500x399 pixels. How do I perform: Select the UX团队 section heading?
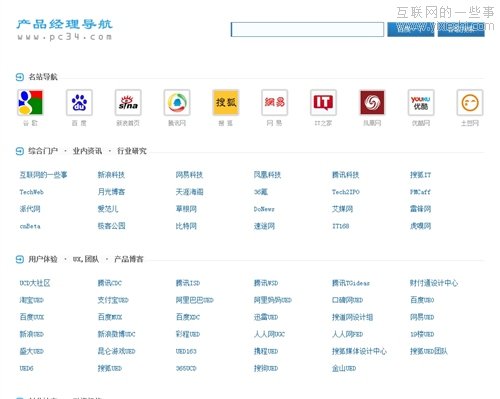[x=86, y=259]
